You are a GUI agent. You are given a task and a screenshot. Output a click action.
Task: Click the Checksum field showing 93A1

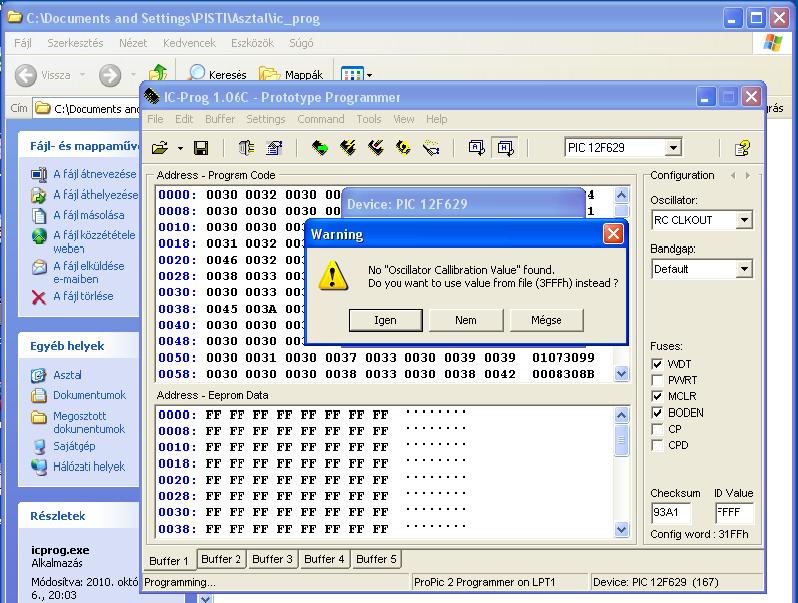coord(671,512)
